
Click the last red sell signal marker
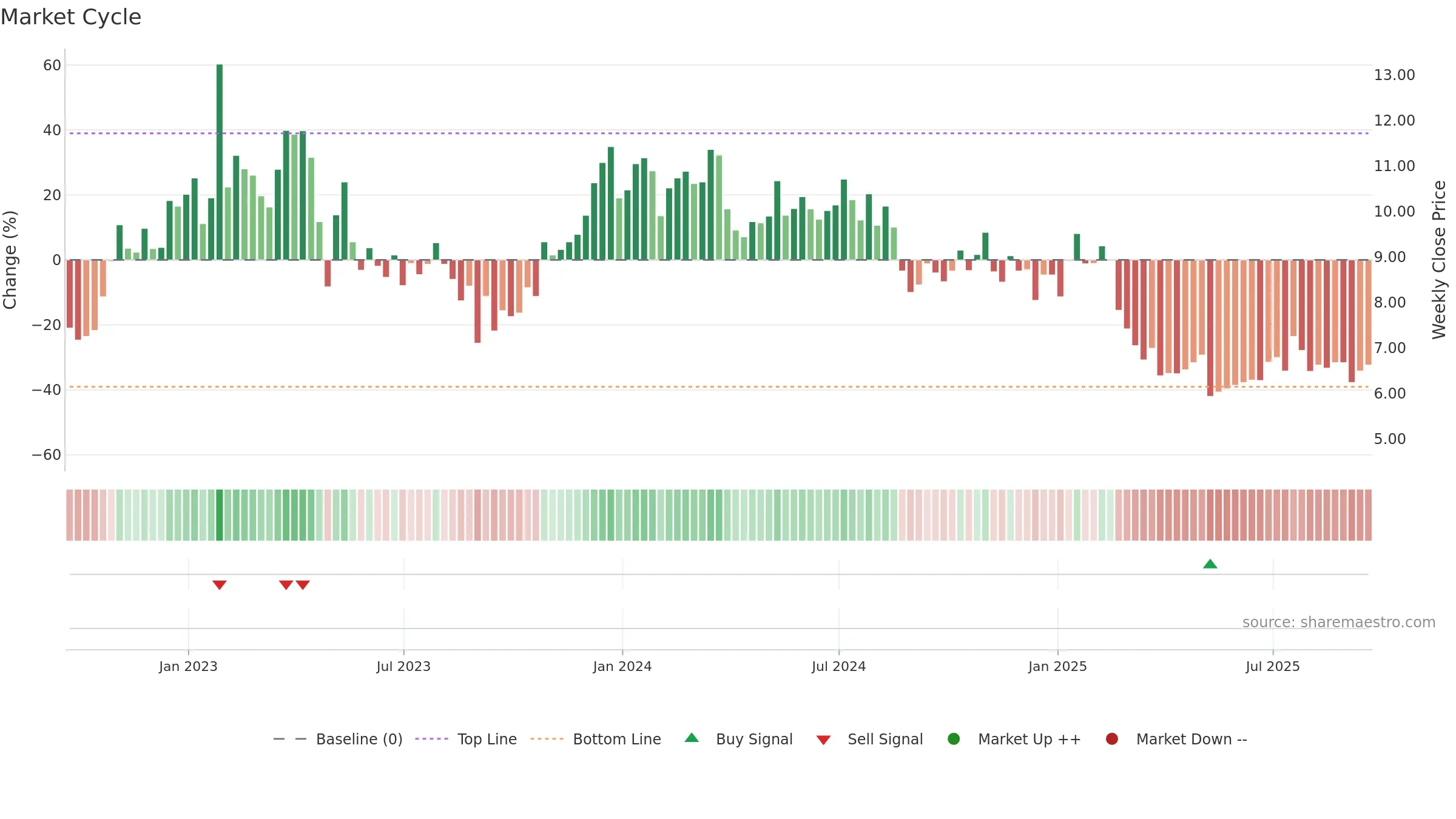[303, 585]
